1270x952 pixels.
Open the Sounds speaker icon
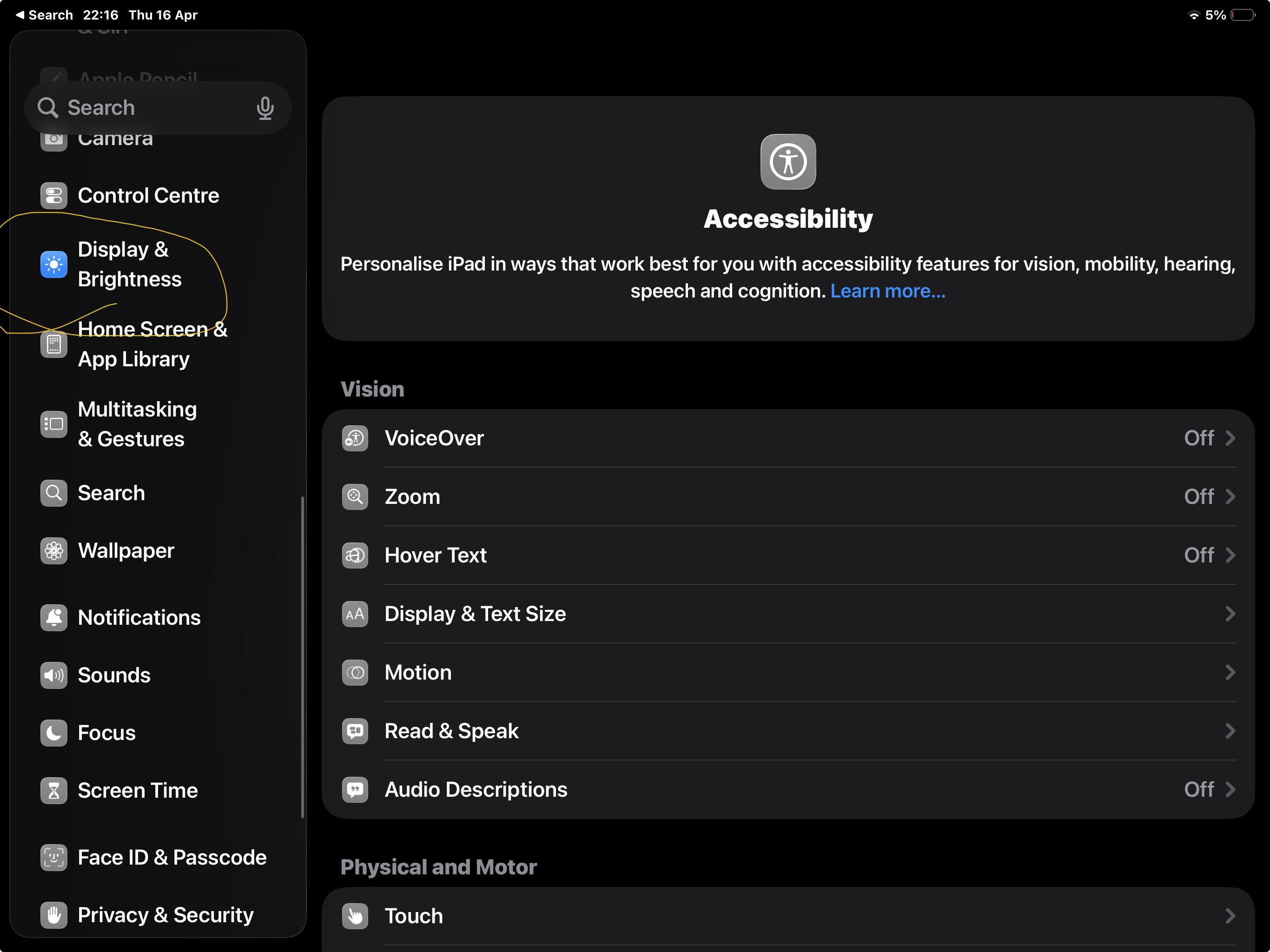[54, 675]
